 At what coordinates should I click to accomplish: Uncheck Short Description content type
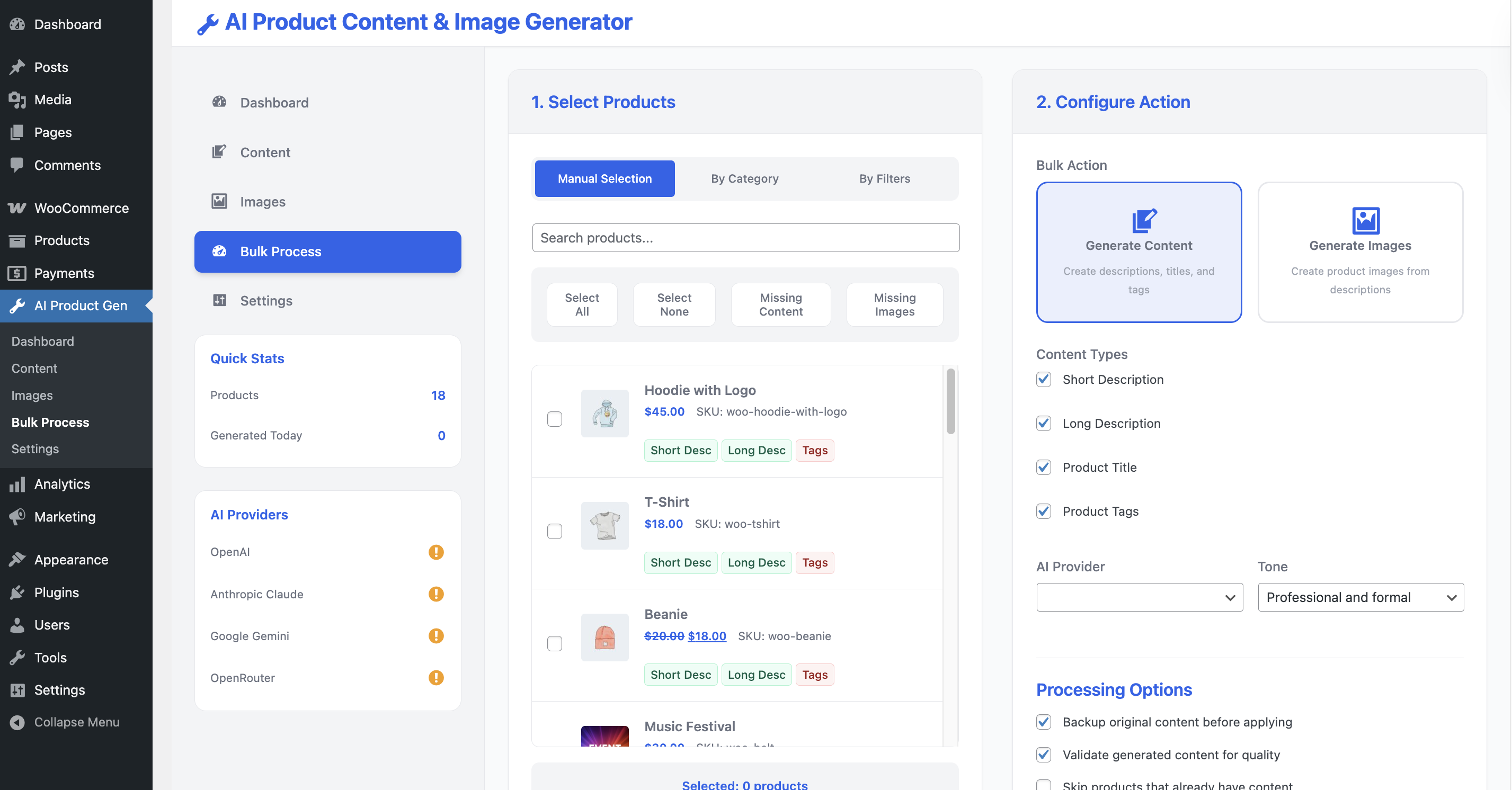1043,380
